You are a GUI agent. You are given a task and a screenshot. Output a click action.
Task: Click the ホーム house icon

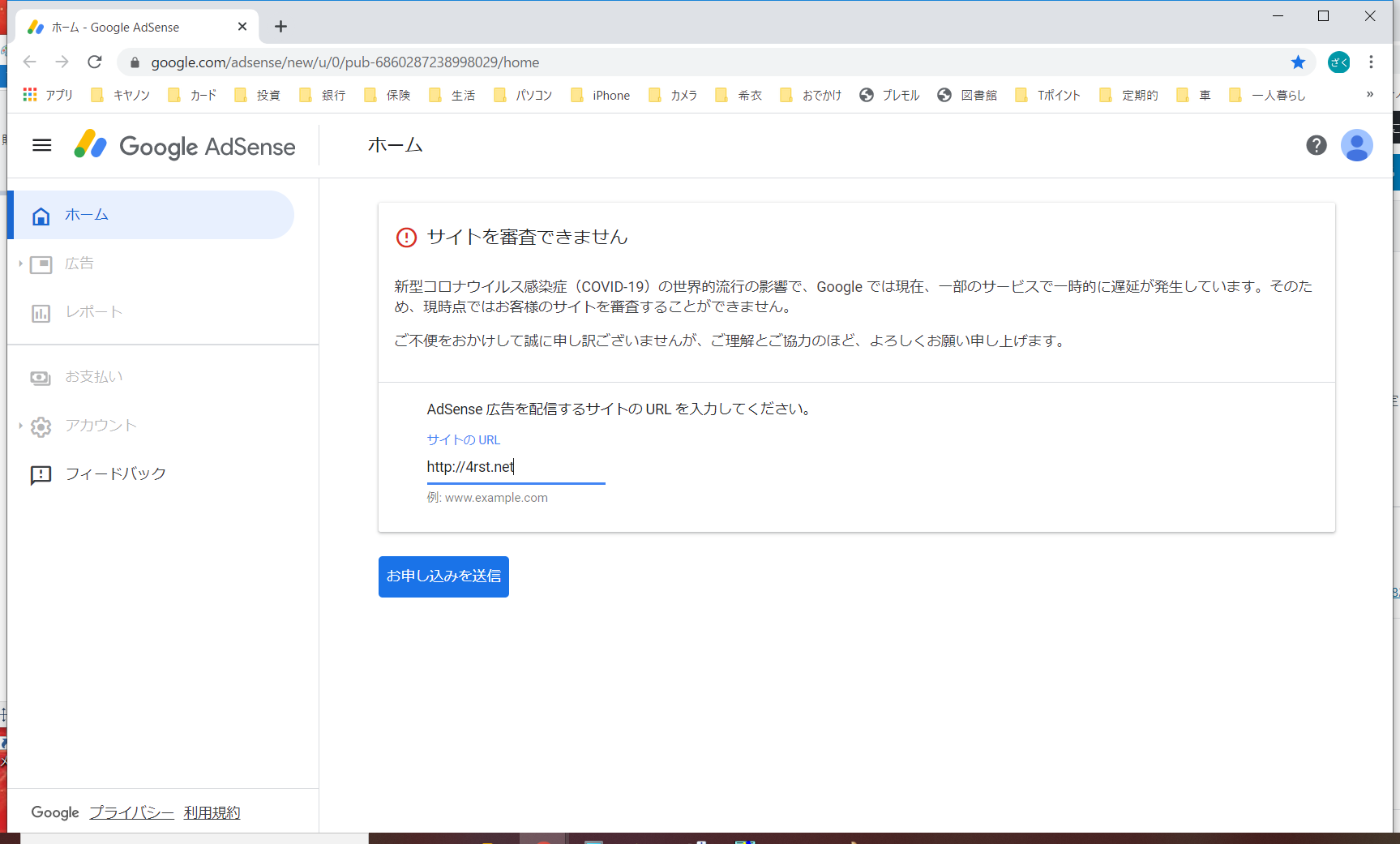point(41,216)
